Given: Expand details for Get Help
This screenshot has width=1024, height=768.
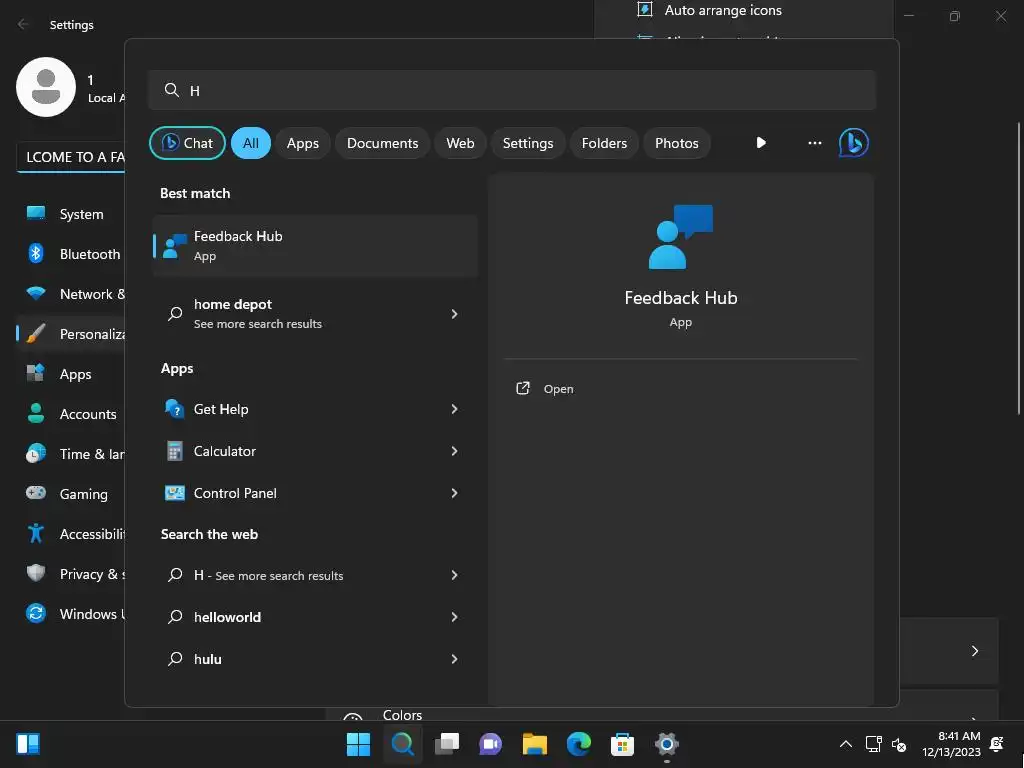Looking at the screenshot, I should [454, 409].
